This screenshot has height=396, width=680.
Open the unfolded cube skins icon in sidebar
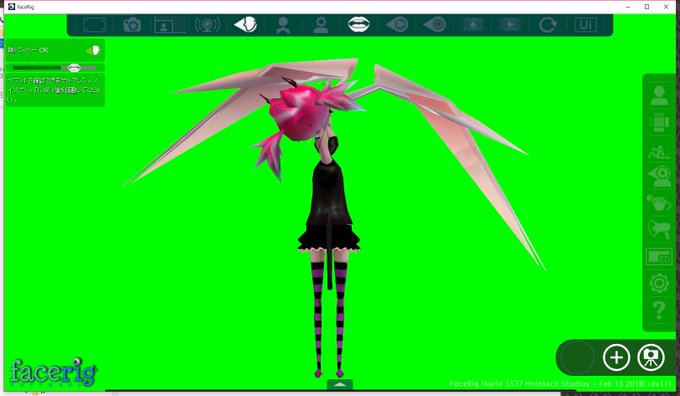659,122
